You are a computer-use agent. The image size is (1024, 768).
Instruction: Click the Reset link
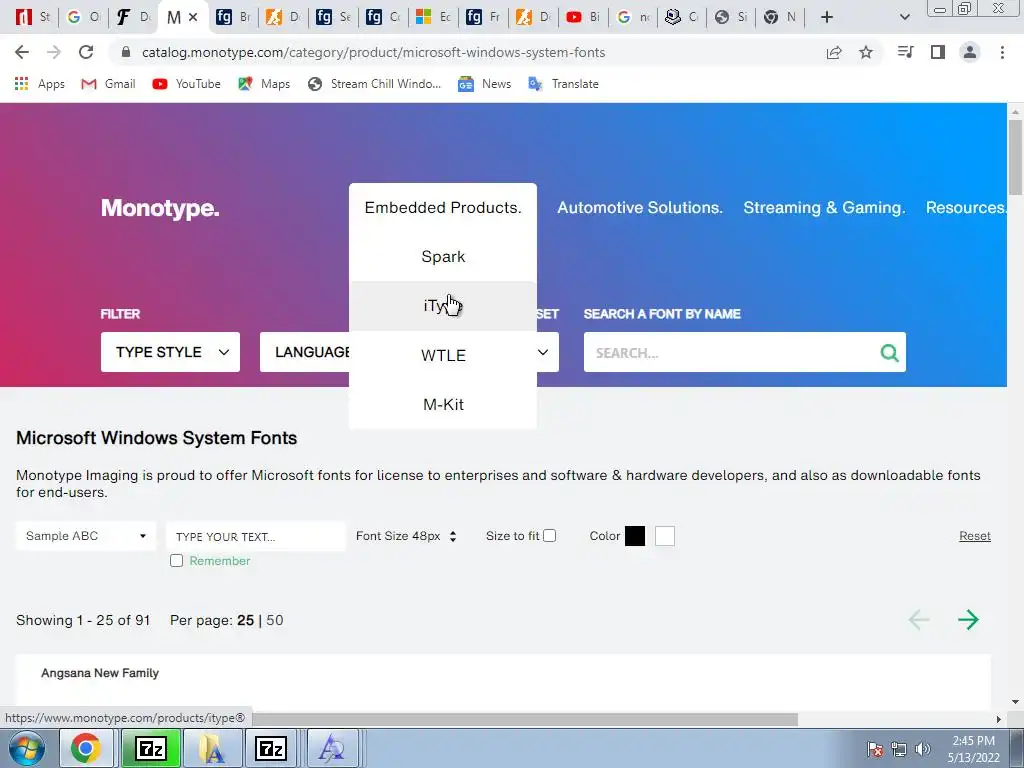click(x=974, y=536)
